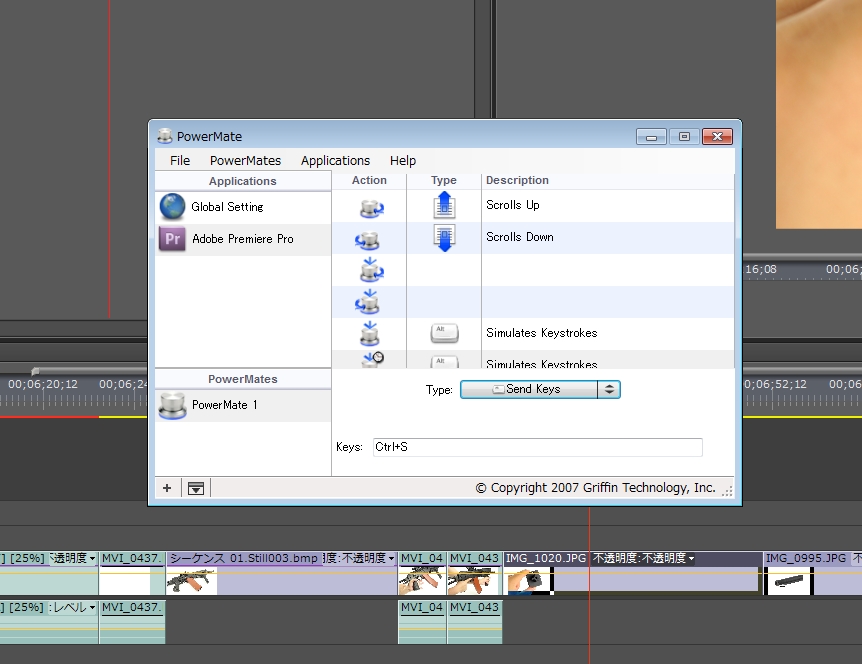Maximize the PowerMate window

click(684, 136)
